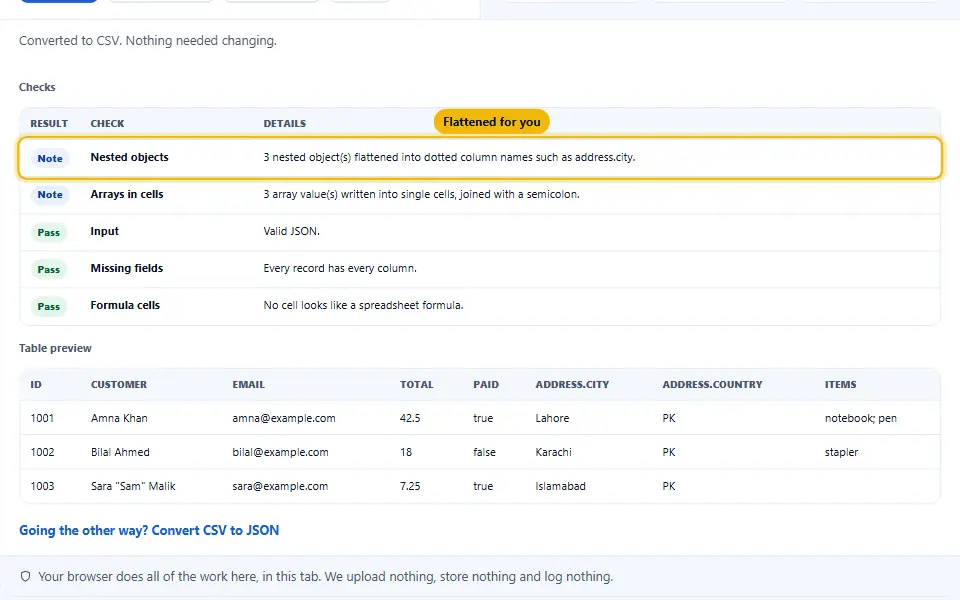The width and height of the screenshot is (960, 600).
Task: Select the city cell 'Lahore'
Action: click(552, 418)
